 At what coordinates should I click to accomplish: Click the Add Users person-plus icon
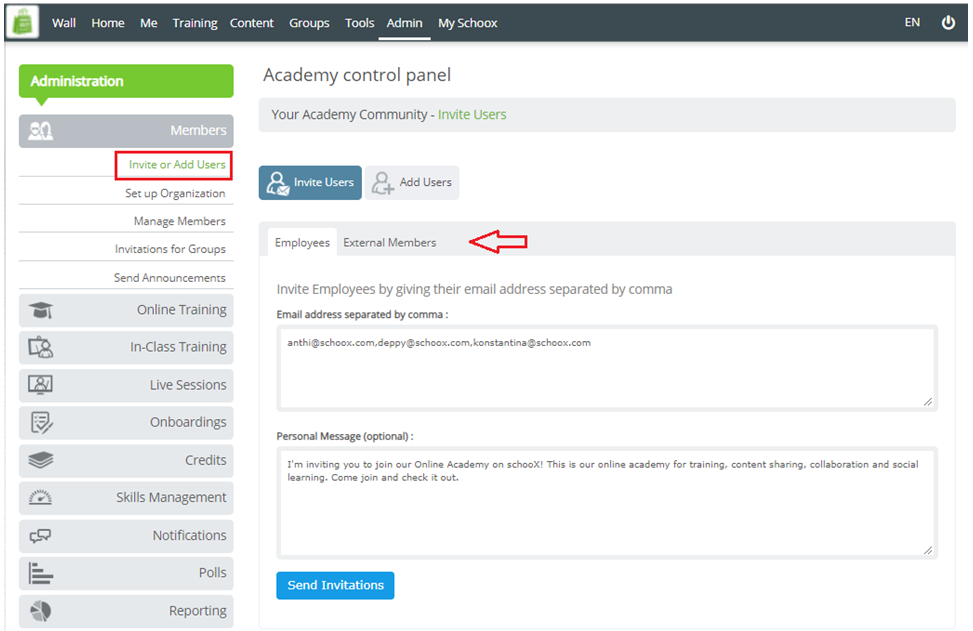(382, 183)
